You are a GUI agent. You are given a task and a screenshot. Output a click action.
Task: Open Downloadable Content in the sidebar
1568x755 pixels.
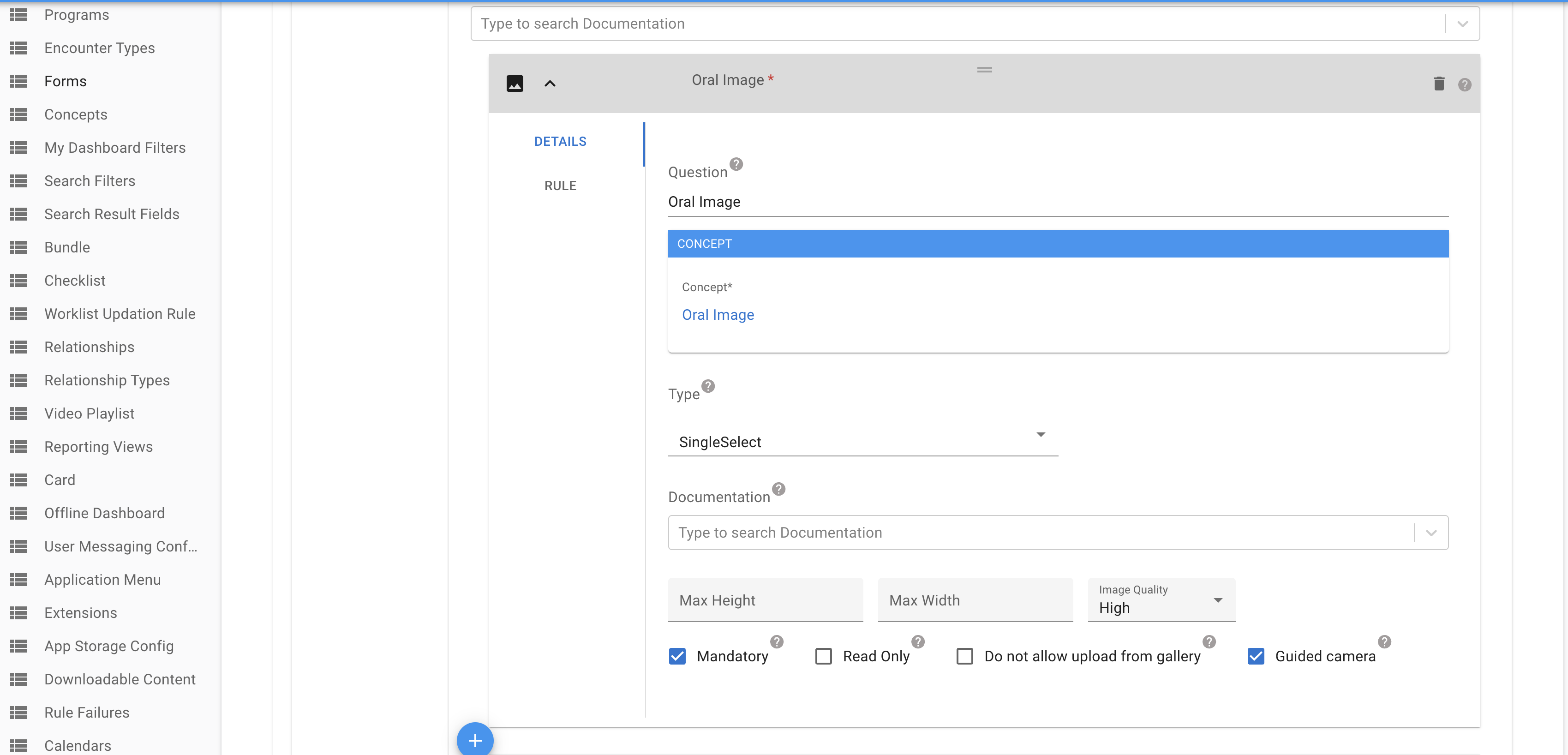tap(120, 679)
